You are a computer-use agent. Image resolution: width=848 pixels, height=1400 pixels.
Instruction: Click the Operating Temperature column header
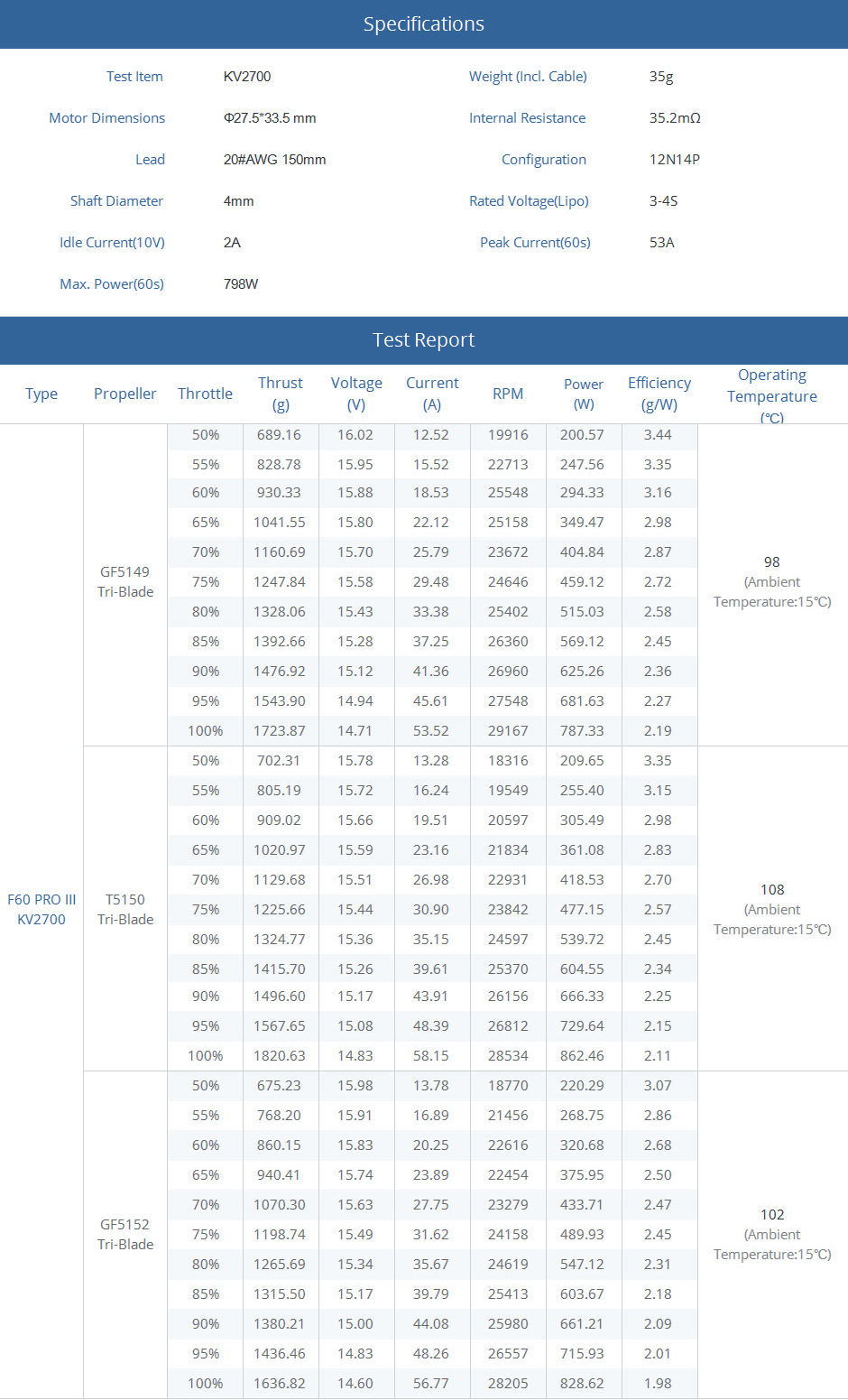pos(771,395)
